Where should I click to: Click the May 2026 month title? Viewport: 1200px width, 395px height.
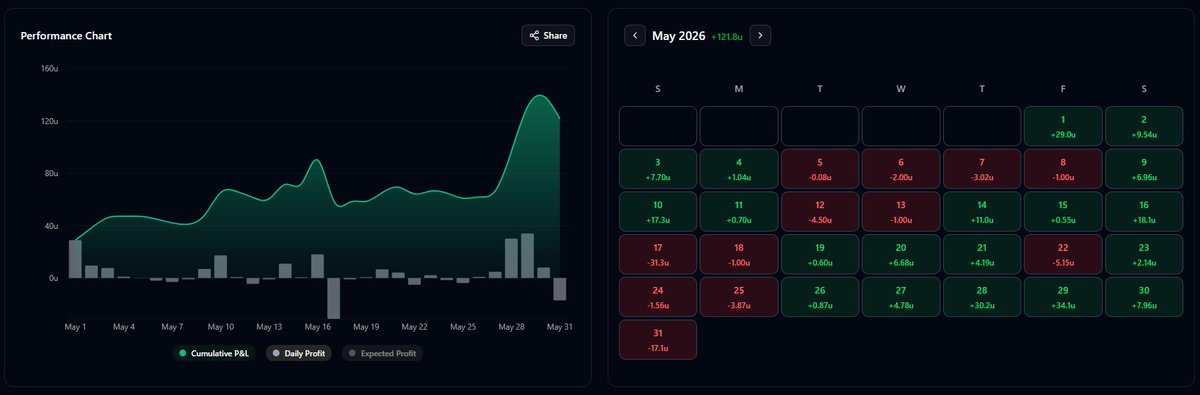tap(679, 36)
